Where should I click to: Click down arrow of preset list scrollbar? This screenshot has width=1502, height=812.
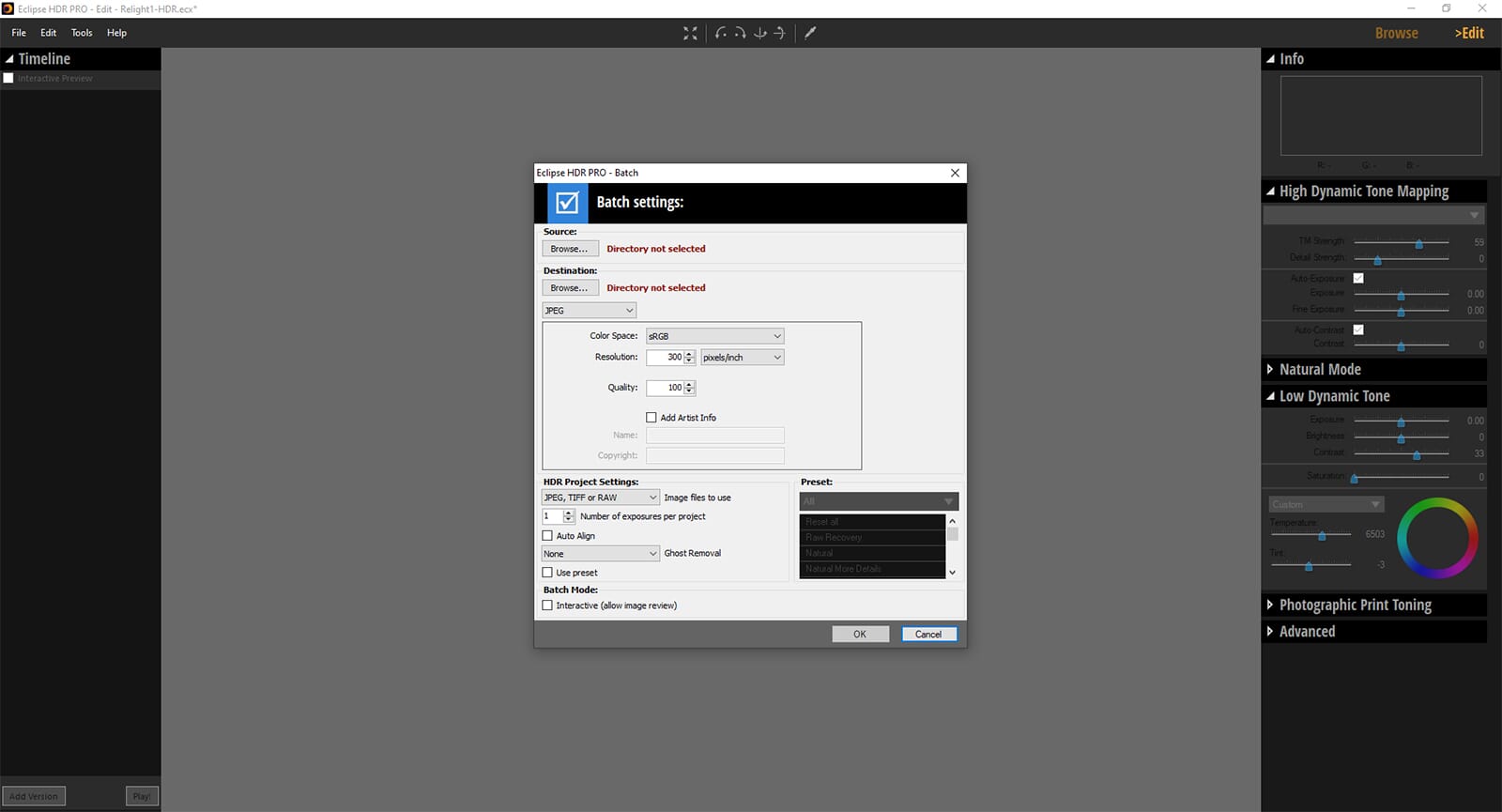[953, 573]
